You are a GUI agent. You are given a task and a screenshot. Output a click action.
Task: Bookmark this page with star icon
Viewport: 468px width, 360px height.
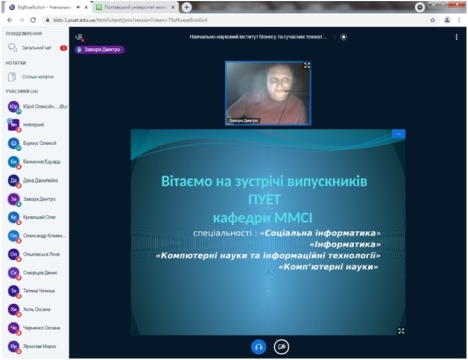tap(432, 20)
